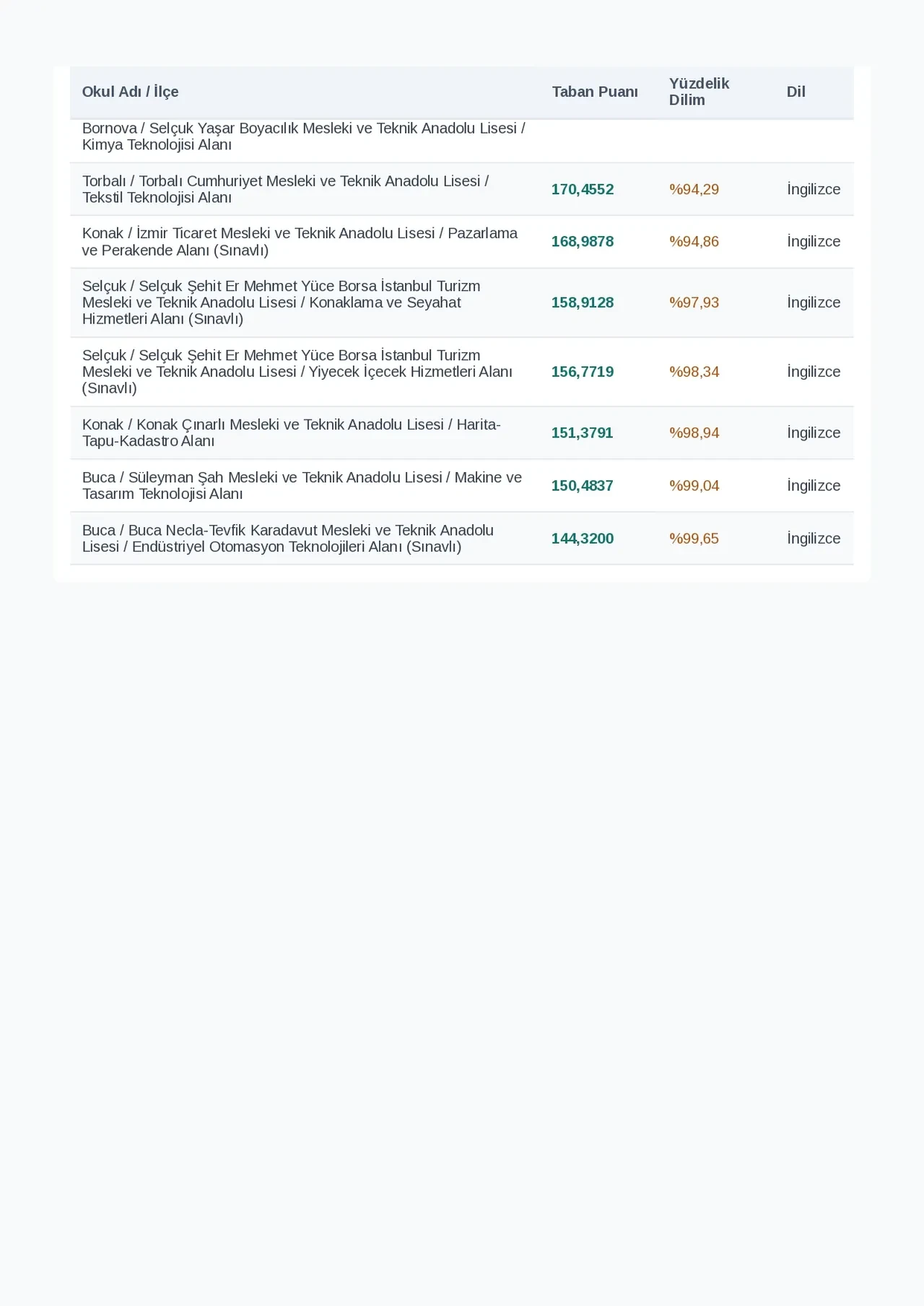Select the Buca Necla-Tevfik Karadavut Endüstriyel Otomasyon row
924x1306 pixels.
(x=462, y=539)
